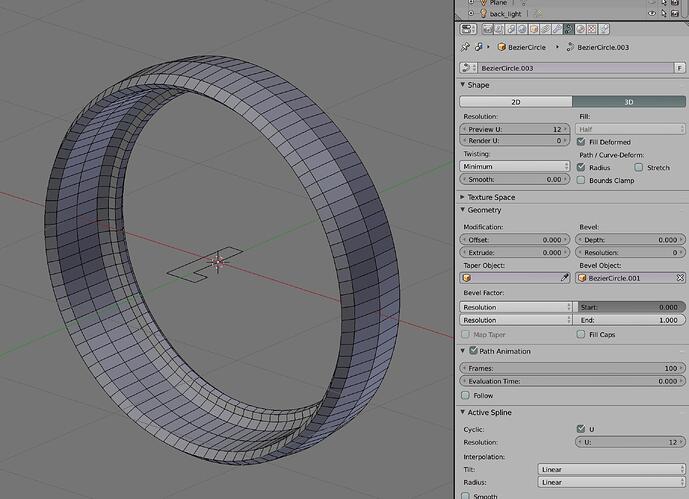Switch to the World properties tab

point(522,29)
